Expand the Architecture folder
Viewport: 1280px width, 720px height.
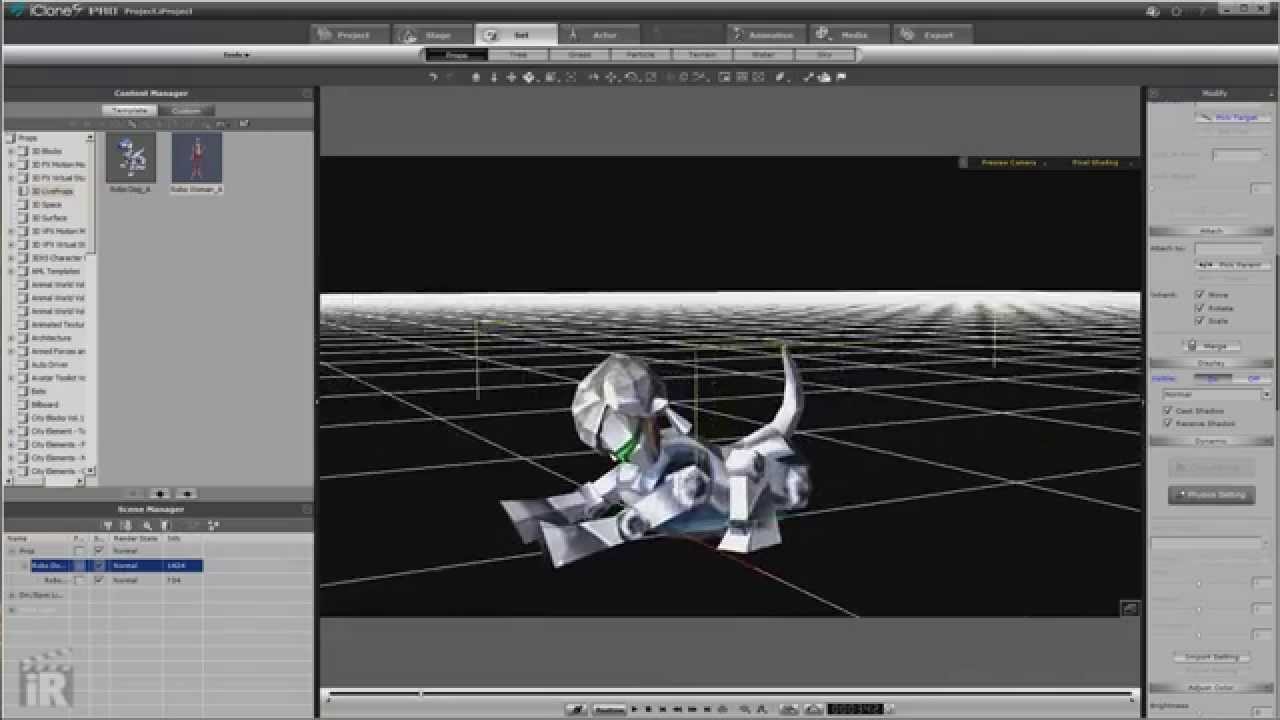11,338
